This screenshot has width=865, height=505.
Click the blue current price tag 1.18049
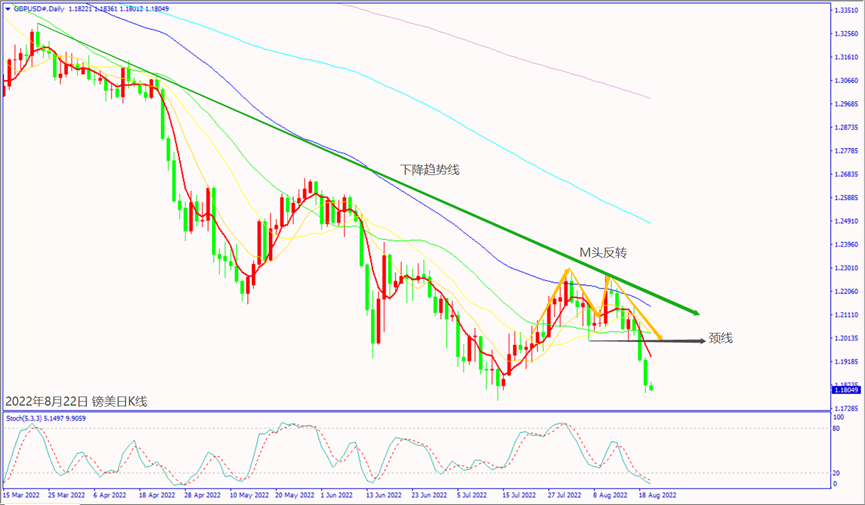tap(845, 391)
